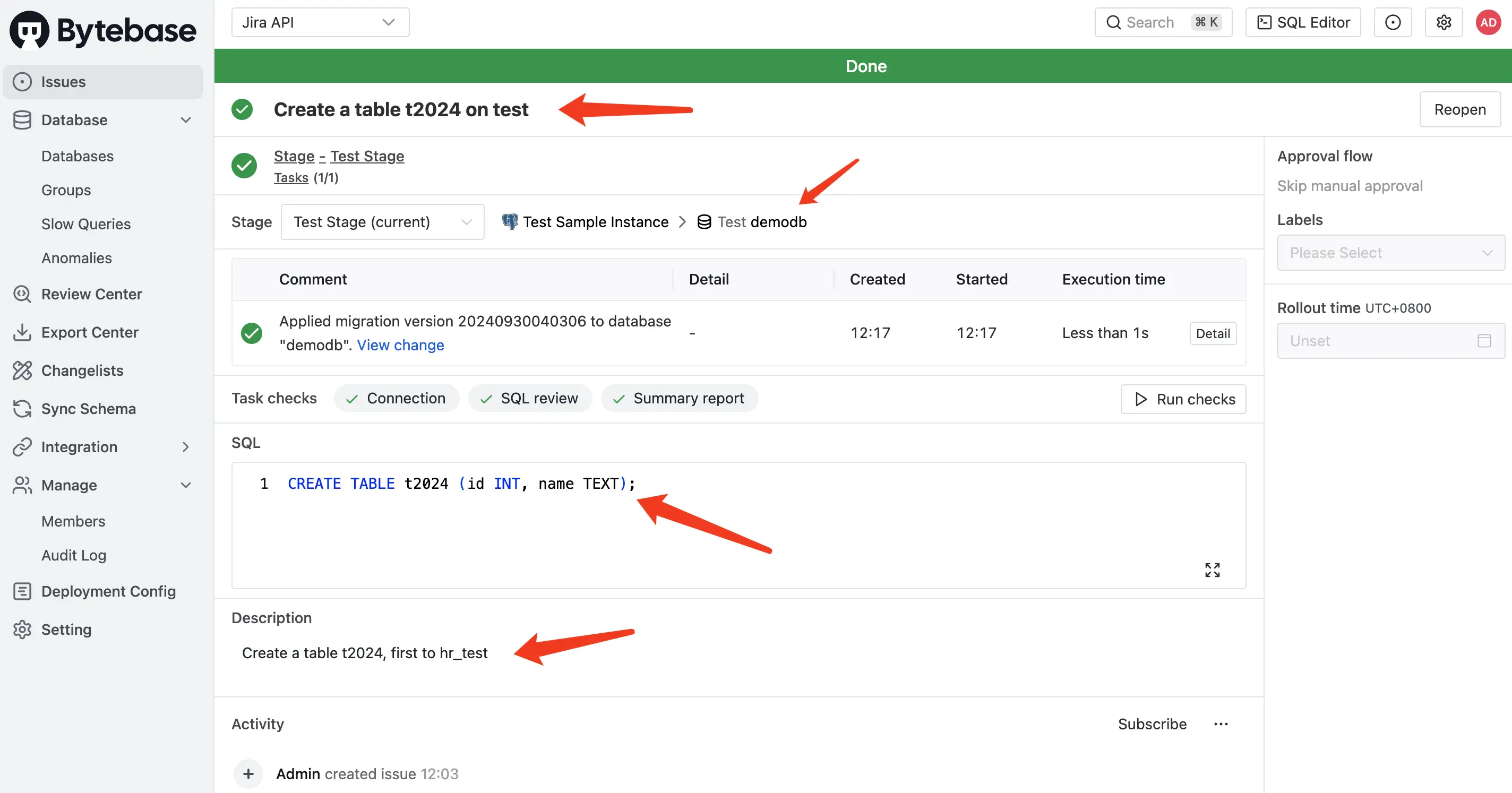Toggle the Summary report check
The height and width of the screenshot is (793, 1512).
679,398
